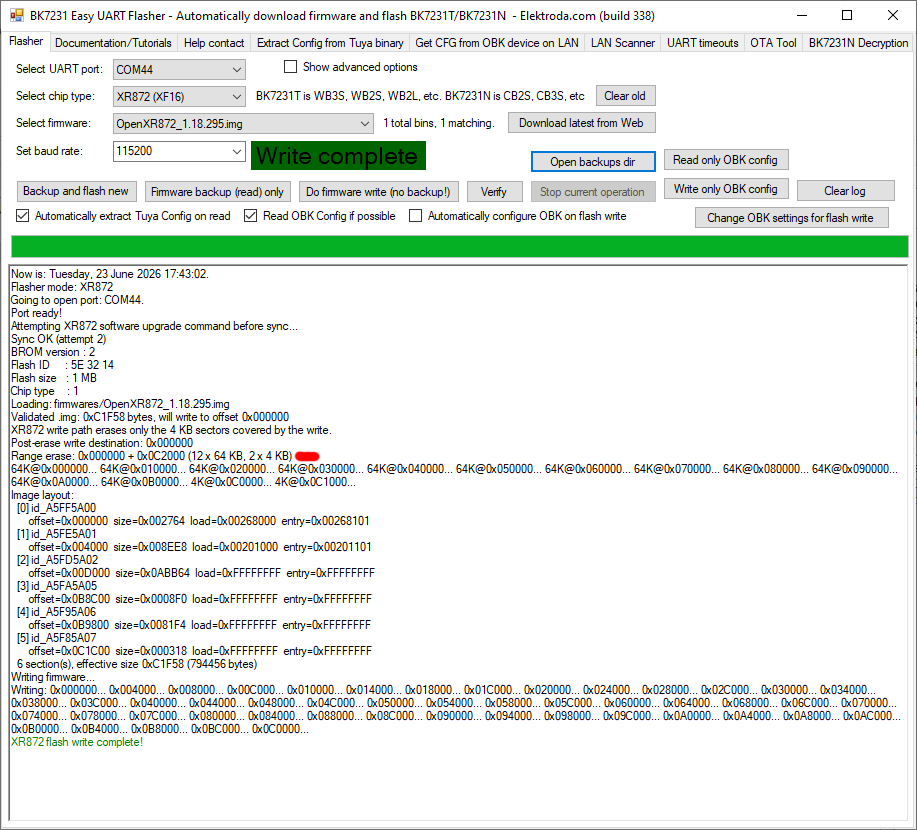
Task: Click the baud rate 115200 text field
Action: 171,151
